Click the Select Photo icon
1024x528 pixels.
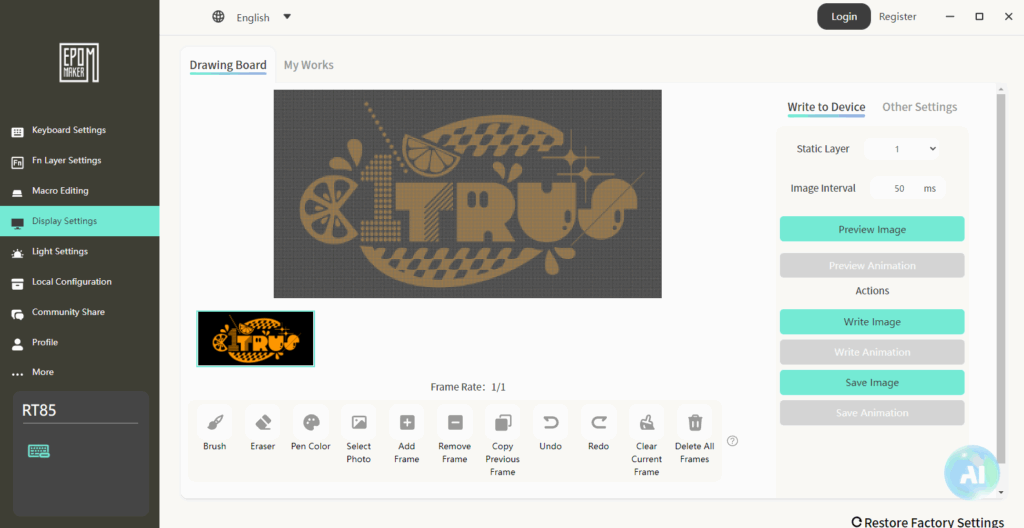coord(359,423)
